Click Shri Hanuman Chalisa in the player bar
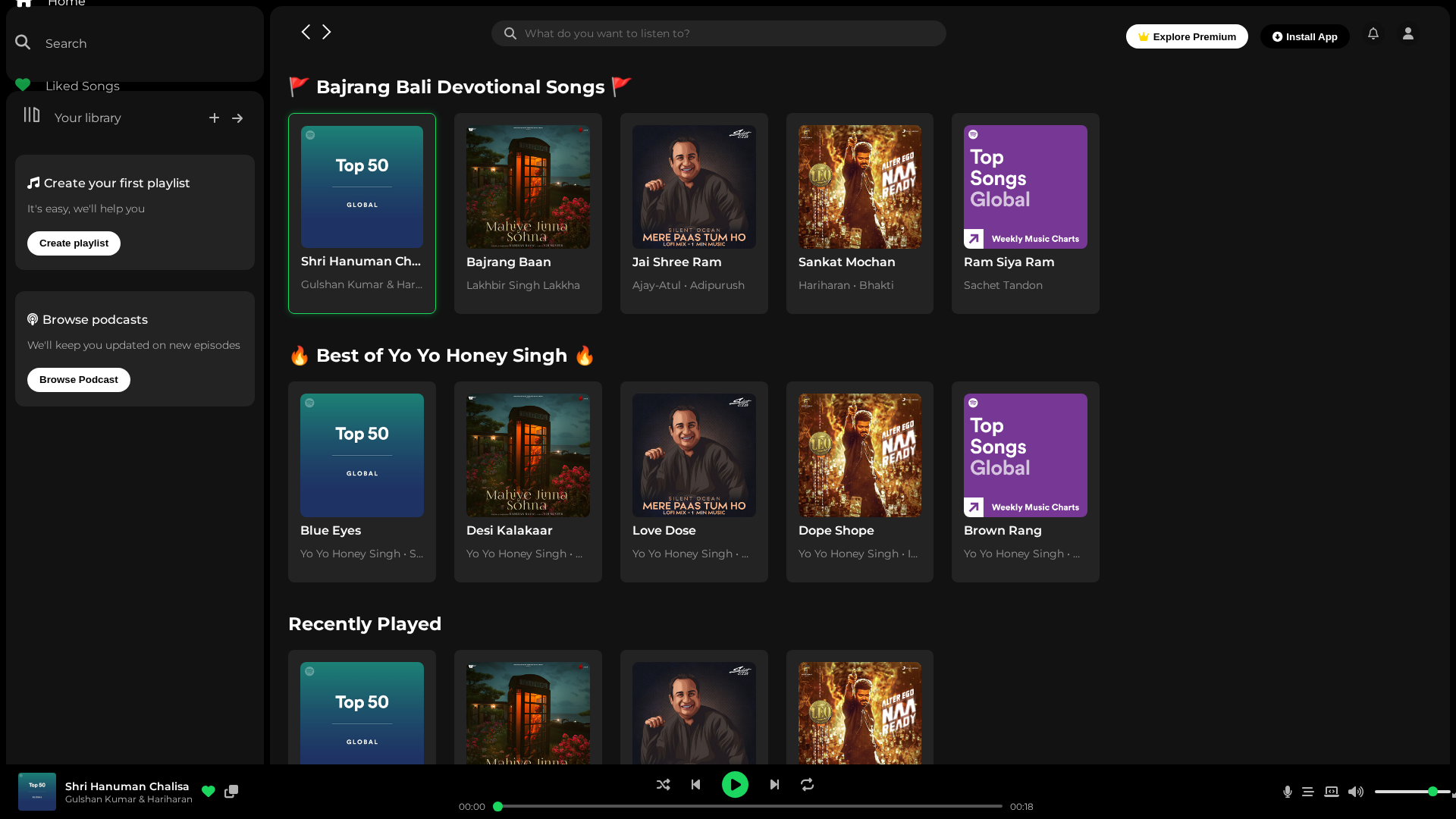The width and height of the screenshot is (1456, 819). click(127, 786)
